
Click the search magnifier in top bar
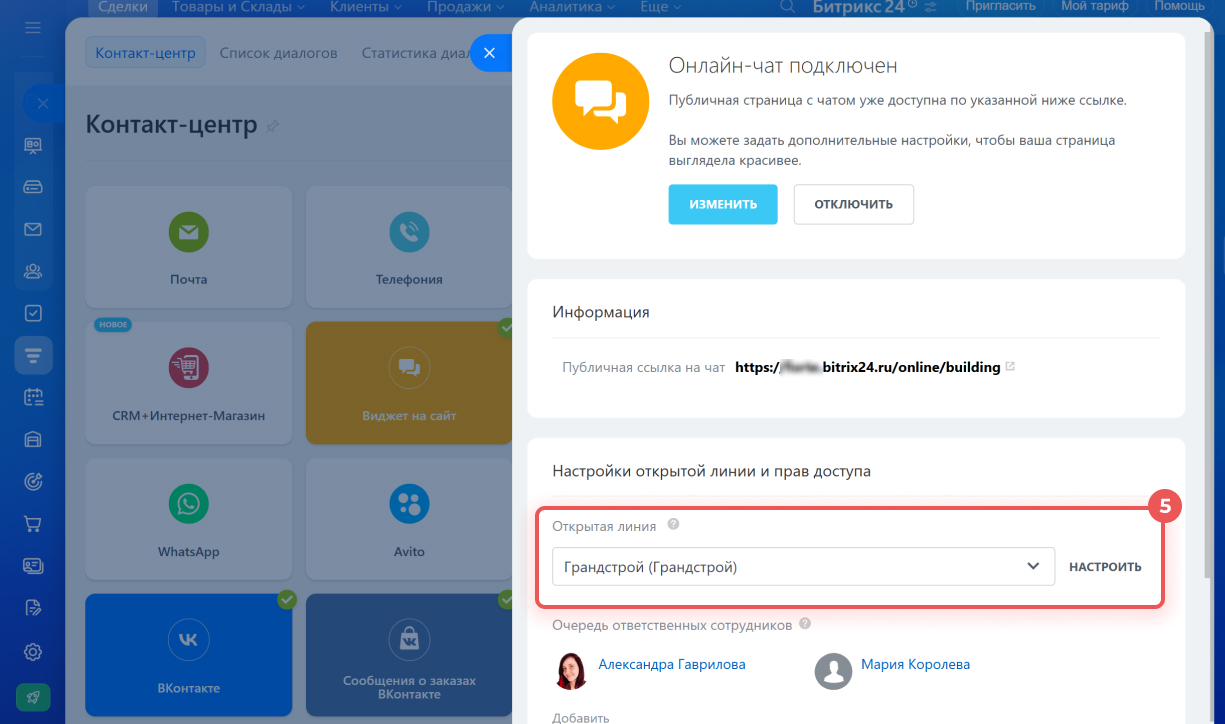coord(787,7)
